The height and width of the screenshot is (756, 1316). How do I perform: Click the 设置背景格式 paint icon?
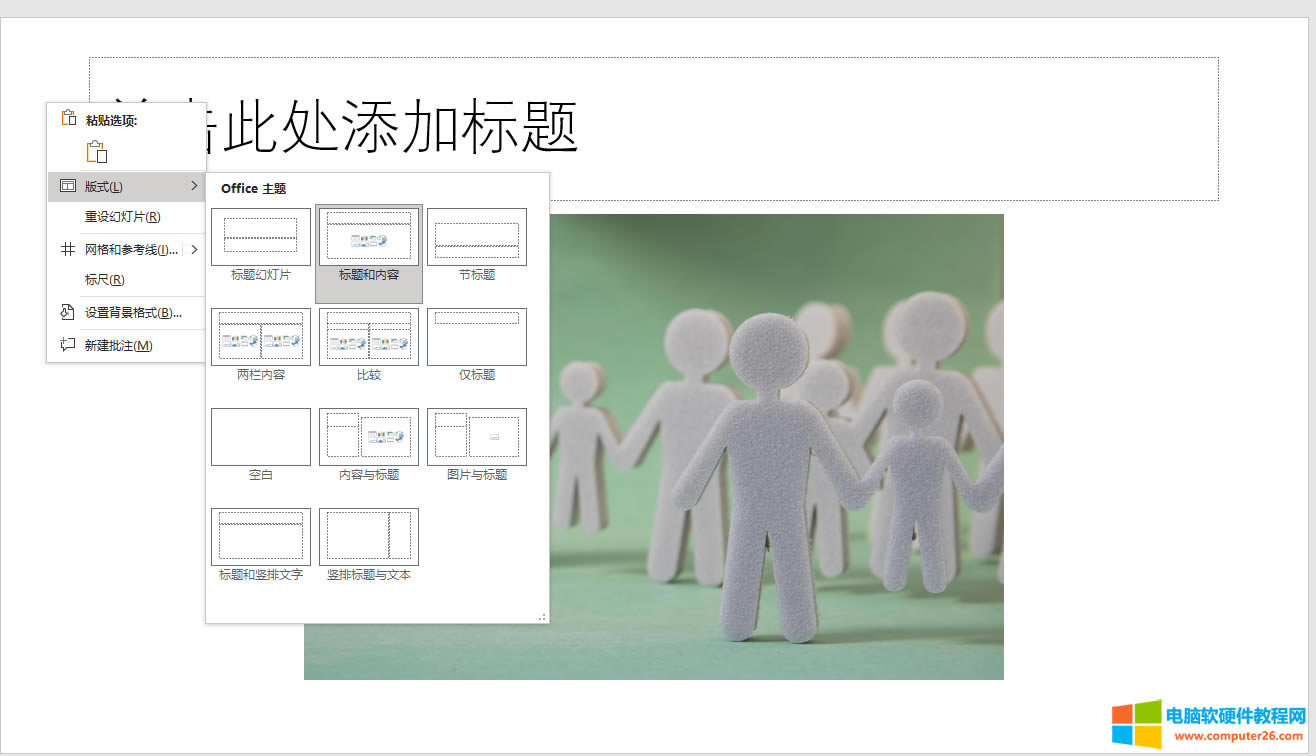tap(67, 312)
